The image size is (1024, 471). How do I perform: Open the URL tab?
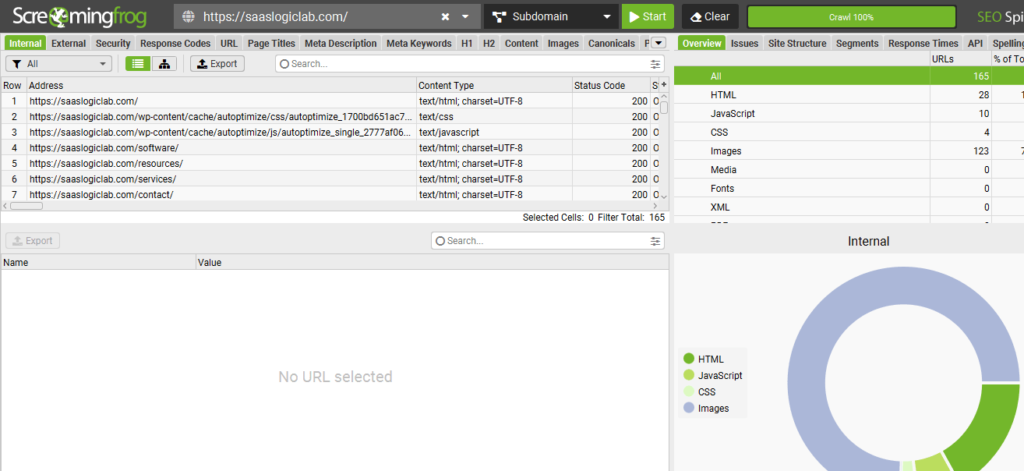(x=229, y=43)
